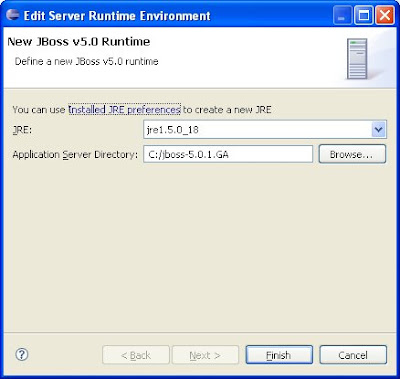Click 'Define a new JBoss v5.0 runtime' text
Viewport: 400px width, 379px height.
[x=86, y=61]
